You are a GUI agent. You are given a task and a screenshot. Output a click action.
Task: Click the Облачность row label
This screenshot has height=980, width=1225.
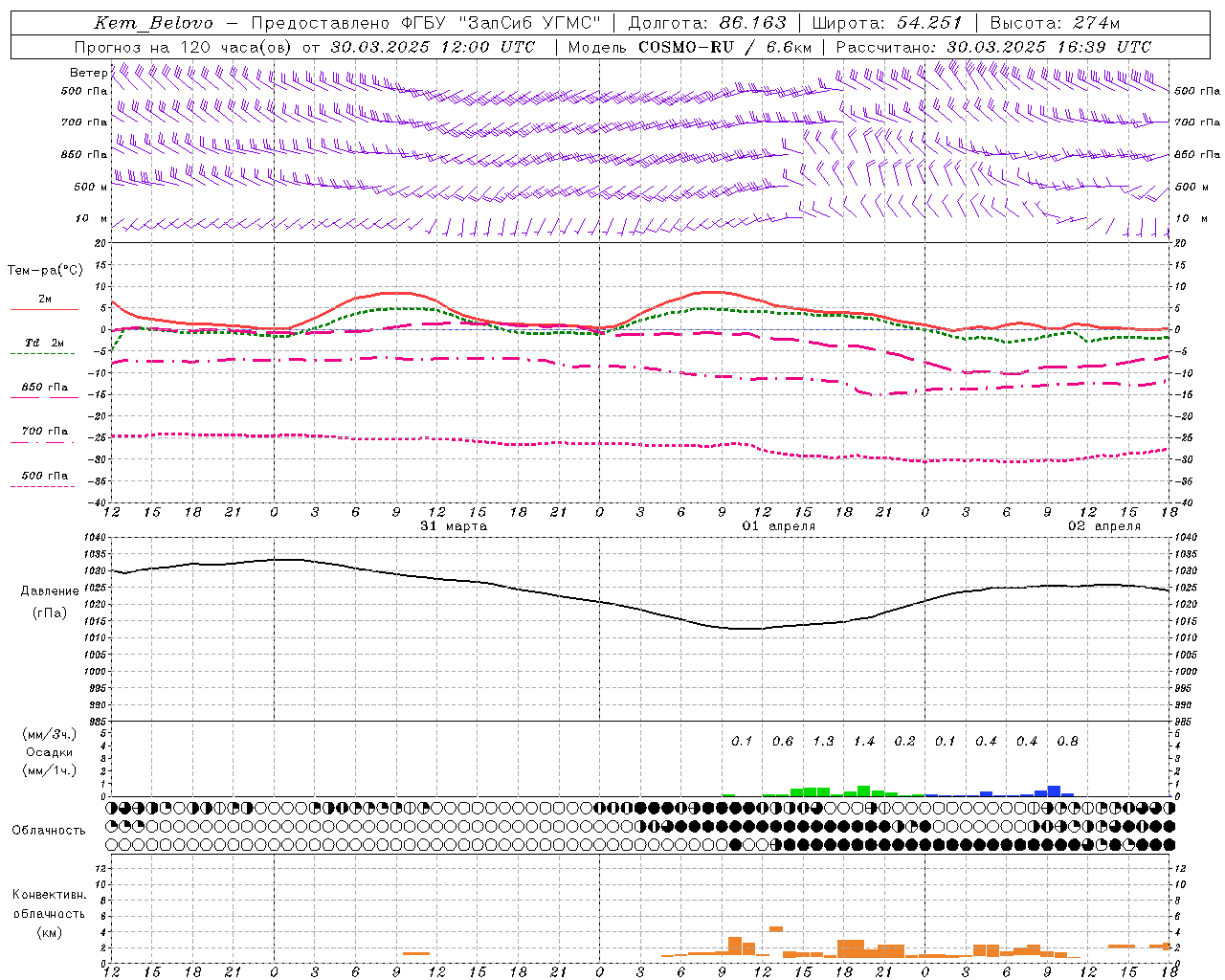point(49,831)
